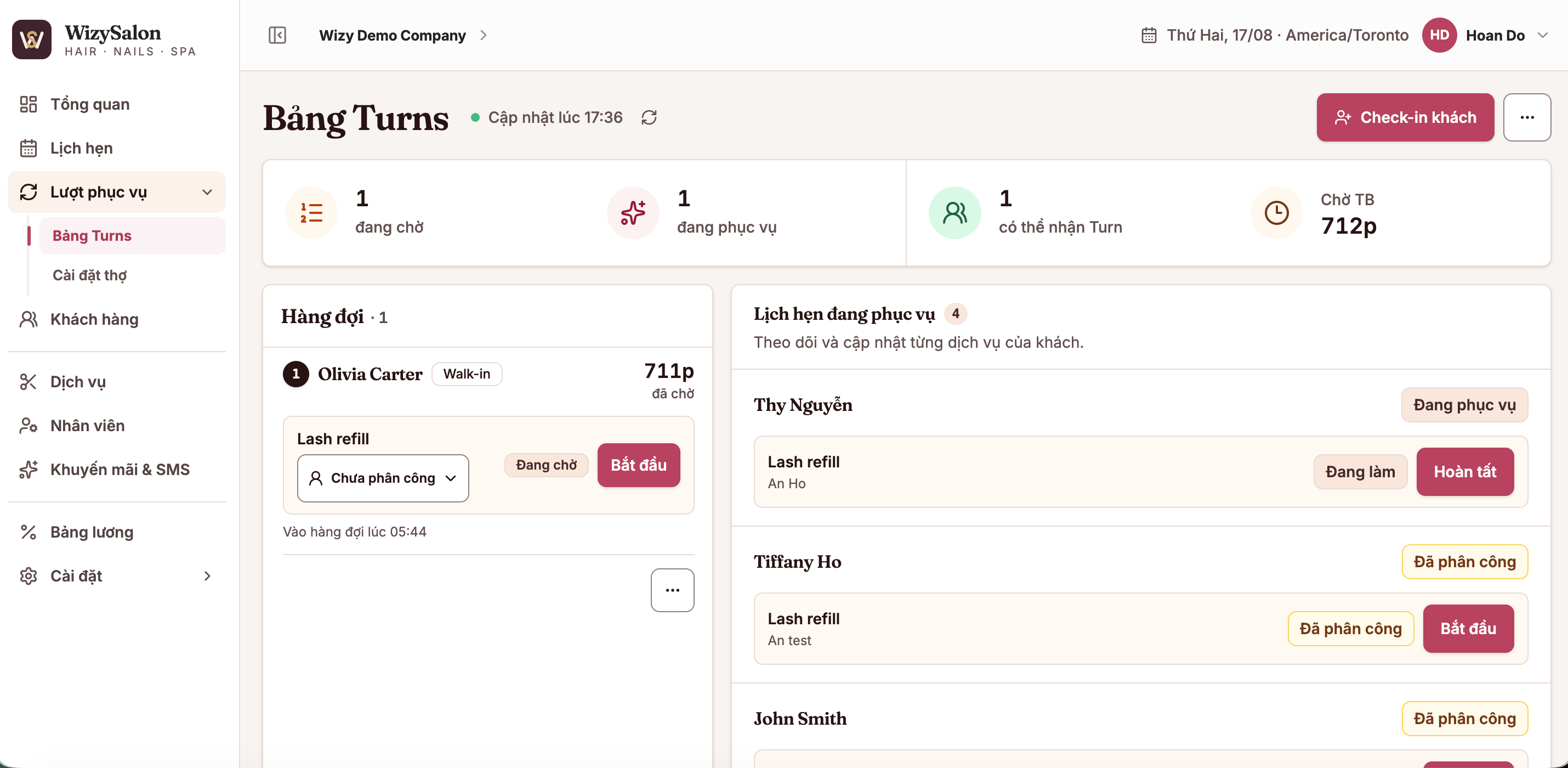Click the An Ho technician name
Viewport: 1568px width, 768px height.
pyautogui.click(x=786, y=484)
